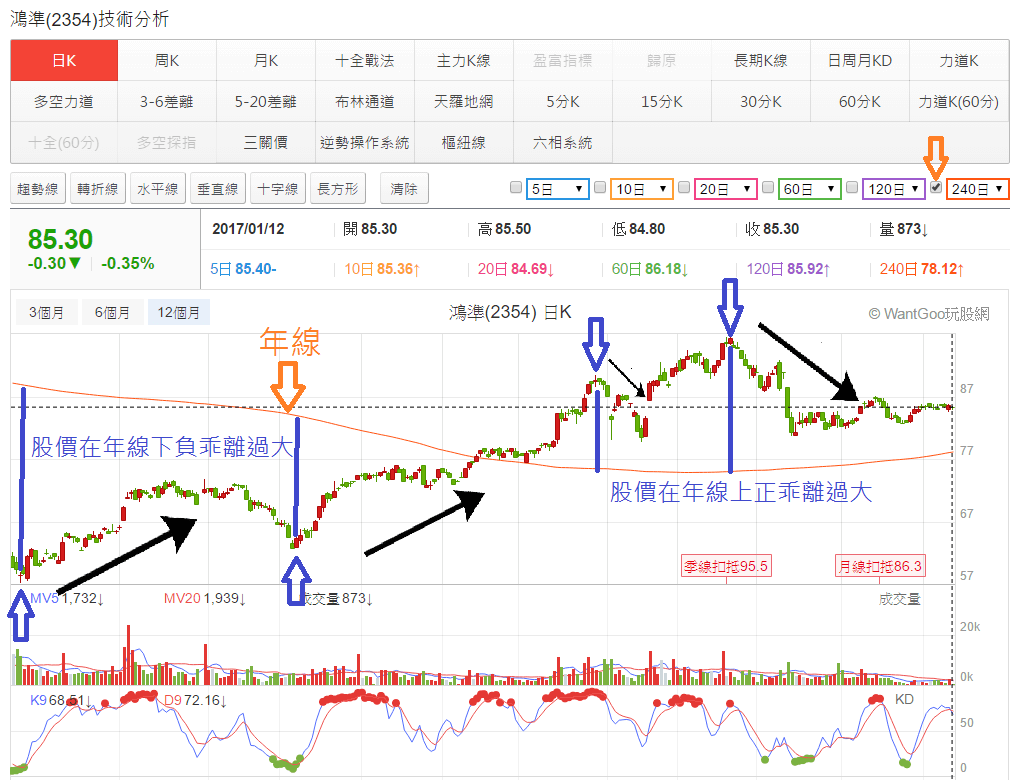Open the 布林通道 Bollinger band tab

click(x=365, y=101)
